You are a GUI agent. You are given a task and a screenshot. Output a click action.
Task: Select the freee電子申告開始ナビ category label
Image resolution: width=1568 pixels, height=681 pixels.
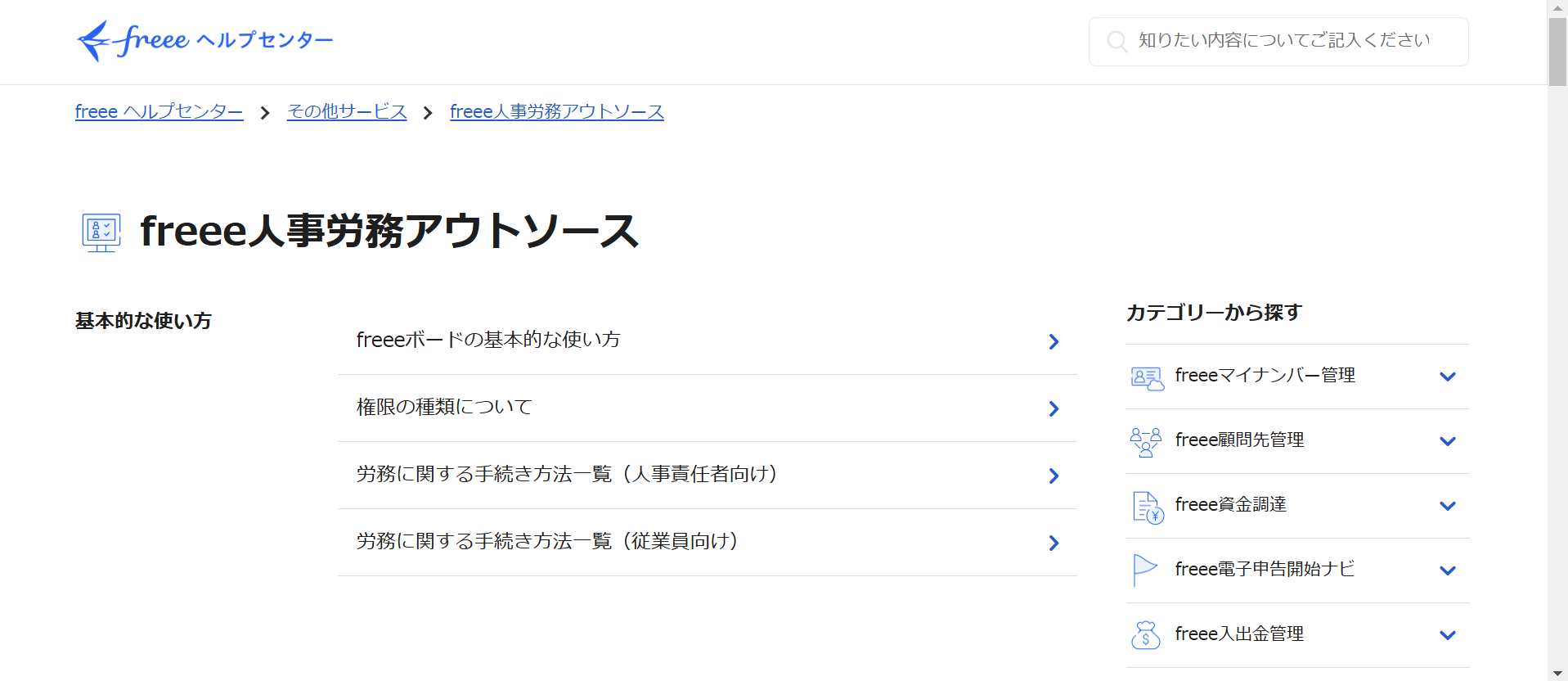(1265, 569)
